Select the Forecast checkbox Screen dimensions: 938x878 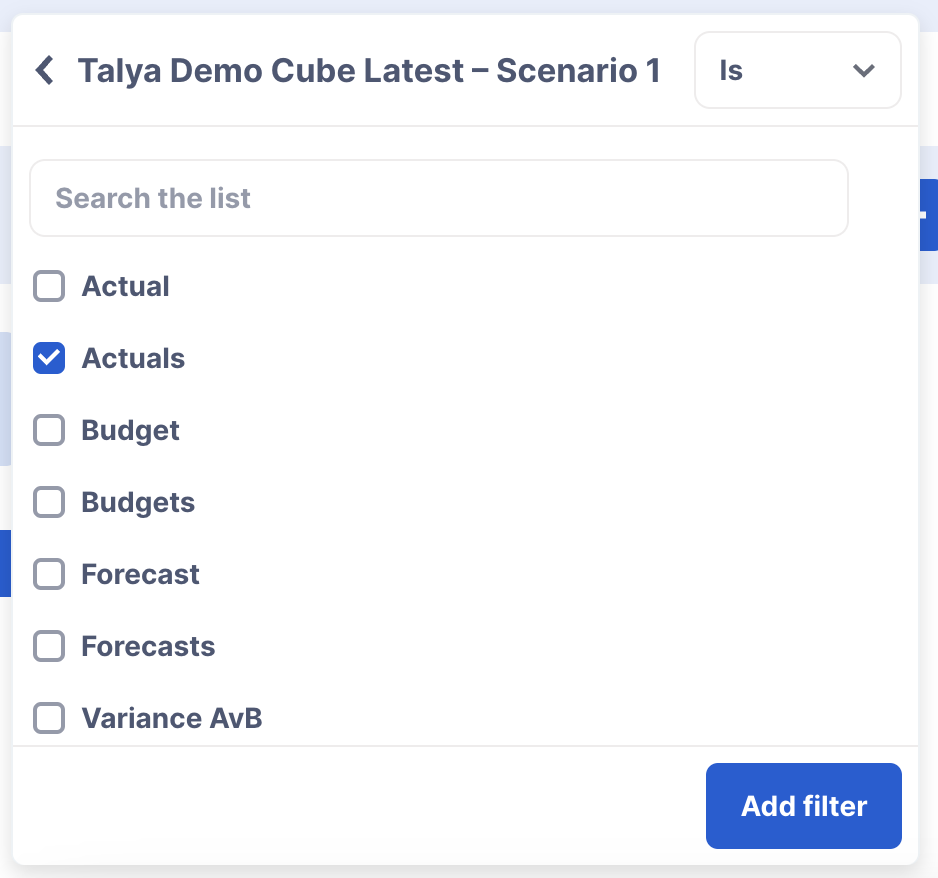tap(49, 574)
